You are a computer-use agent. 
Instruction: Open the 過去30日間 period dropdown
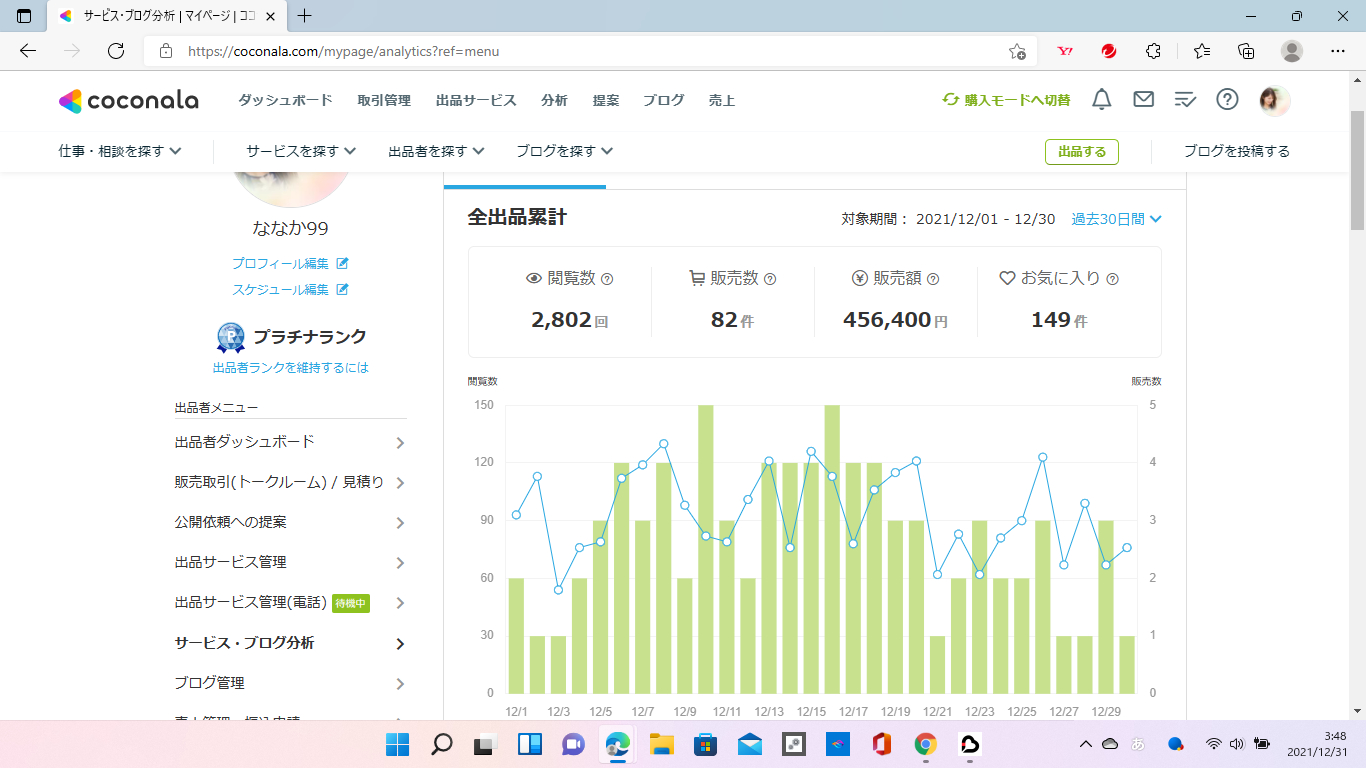click(1116, 219)
